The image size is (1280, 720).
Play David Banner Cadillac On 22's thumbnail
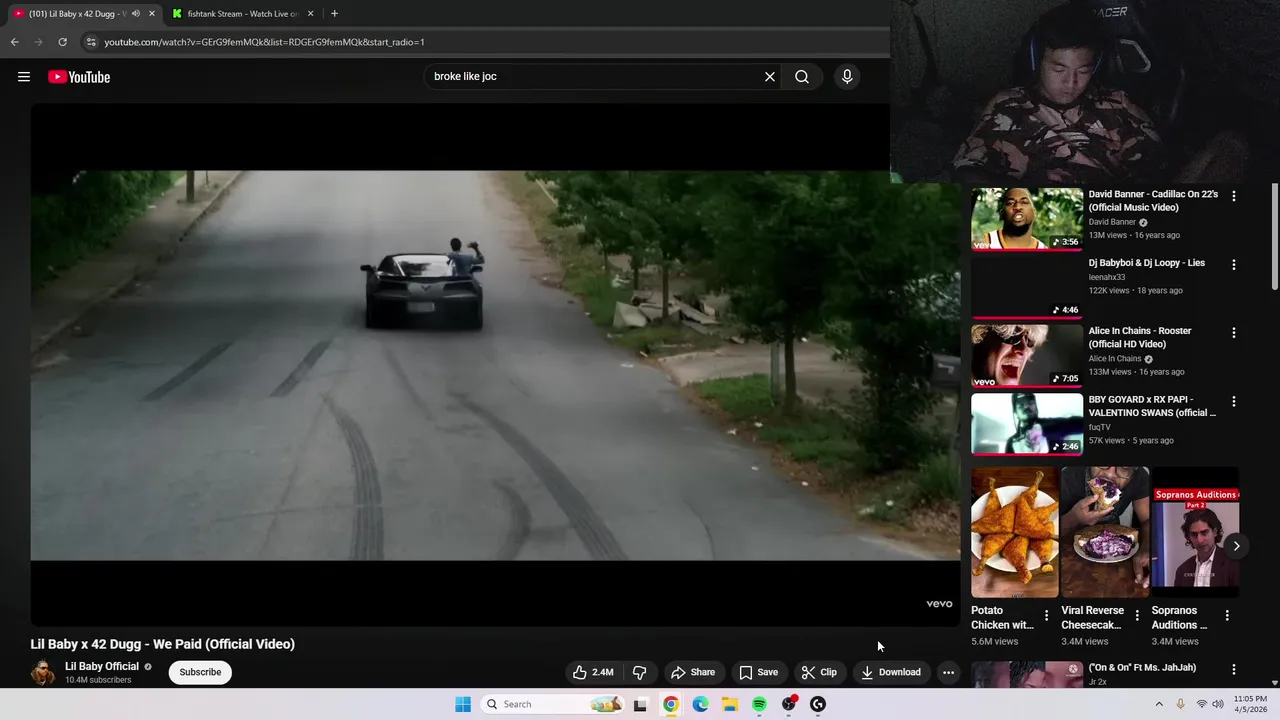1027,218
